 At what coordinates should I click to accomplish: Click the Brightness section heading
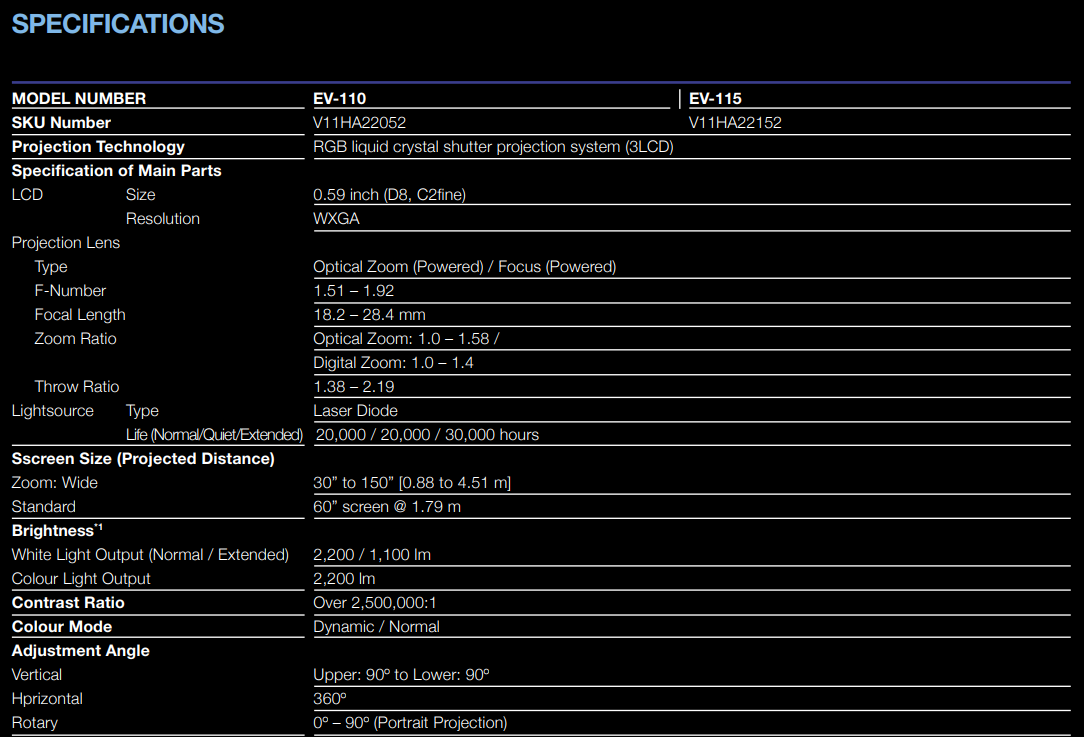point(54,530)
